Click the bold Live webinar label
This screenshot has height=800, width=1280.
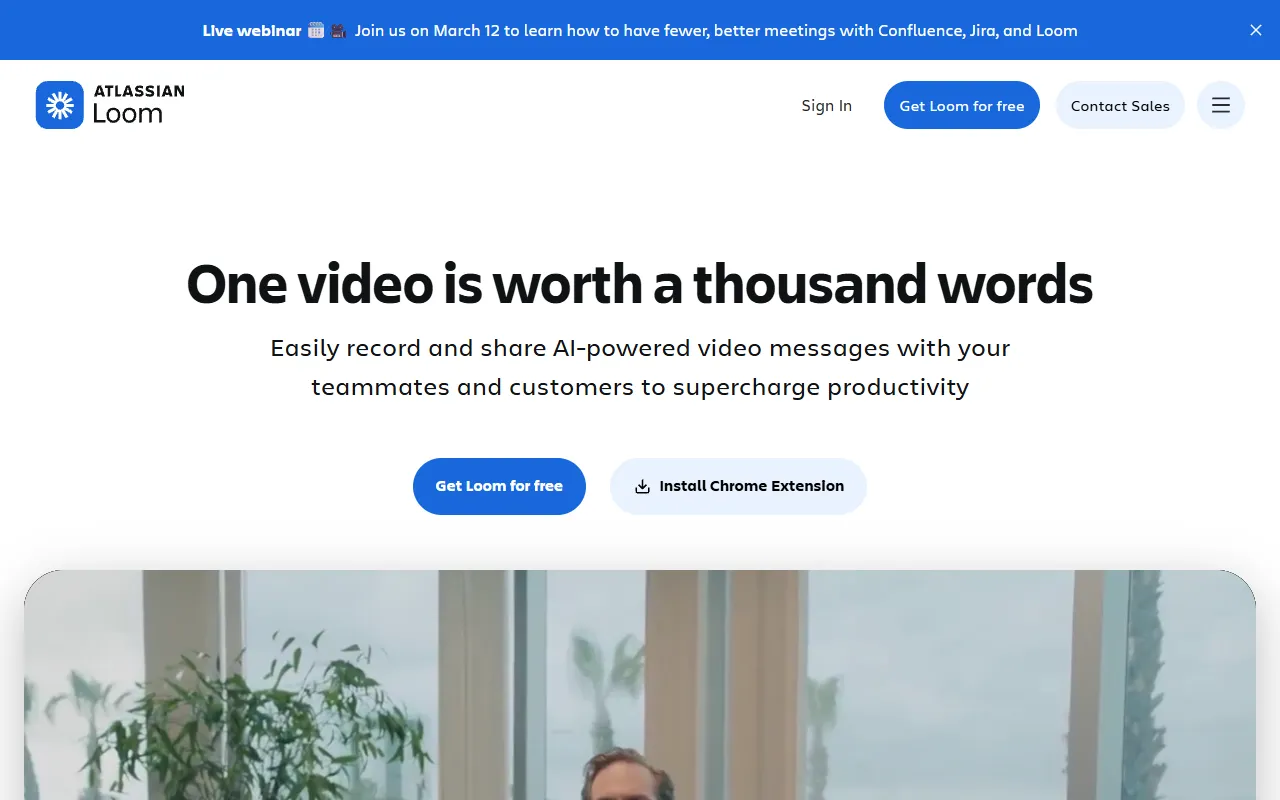(252, 30)
